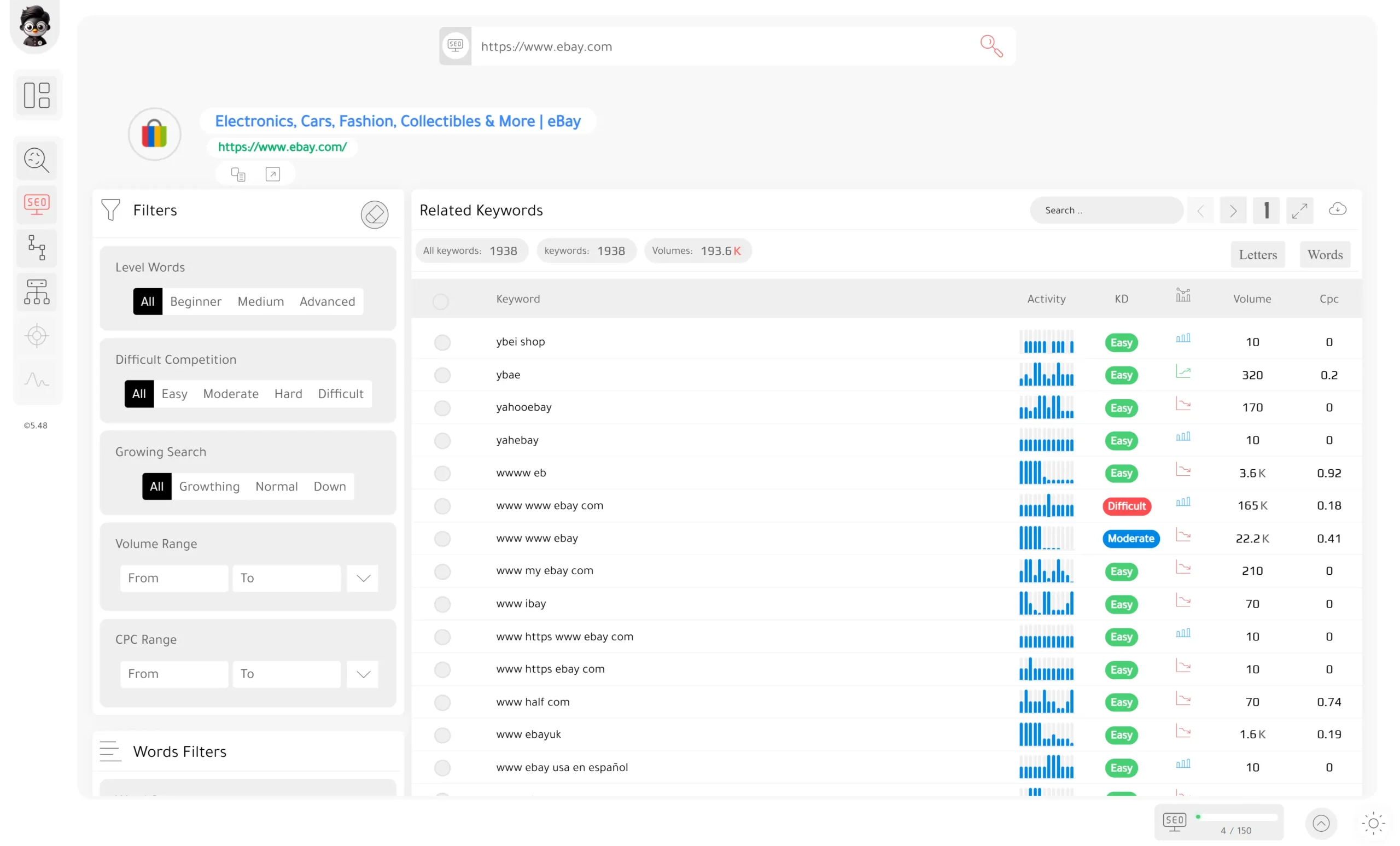Screen dimensions: 1400x846
Task: Open the crosshair target sidebar icon
Action: click(37, 336)
